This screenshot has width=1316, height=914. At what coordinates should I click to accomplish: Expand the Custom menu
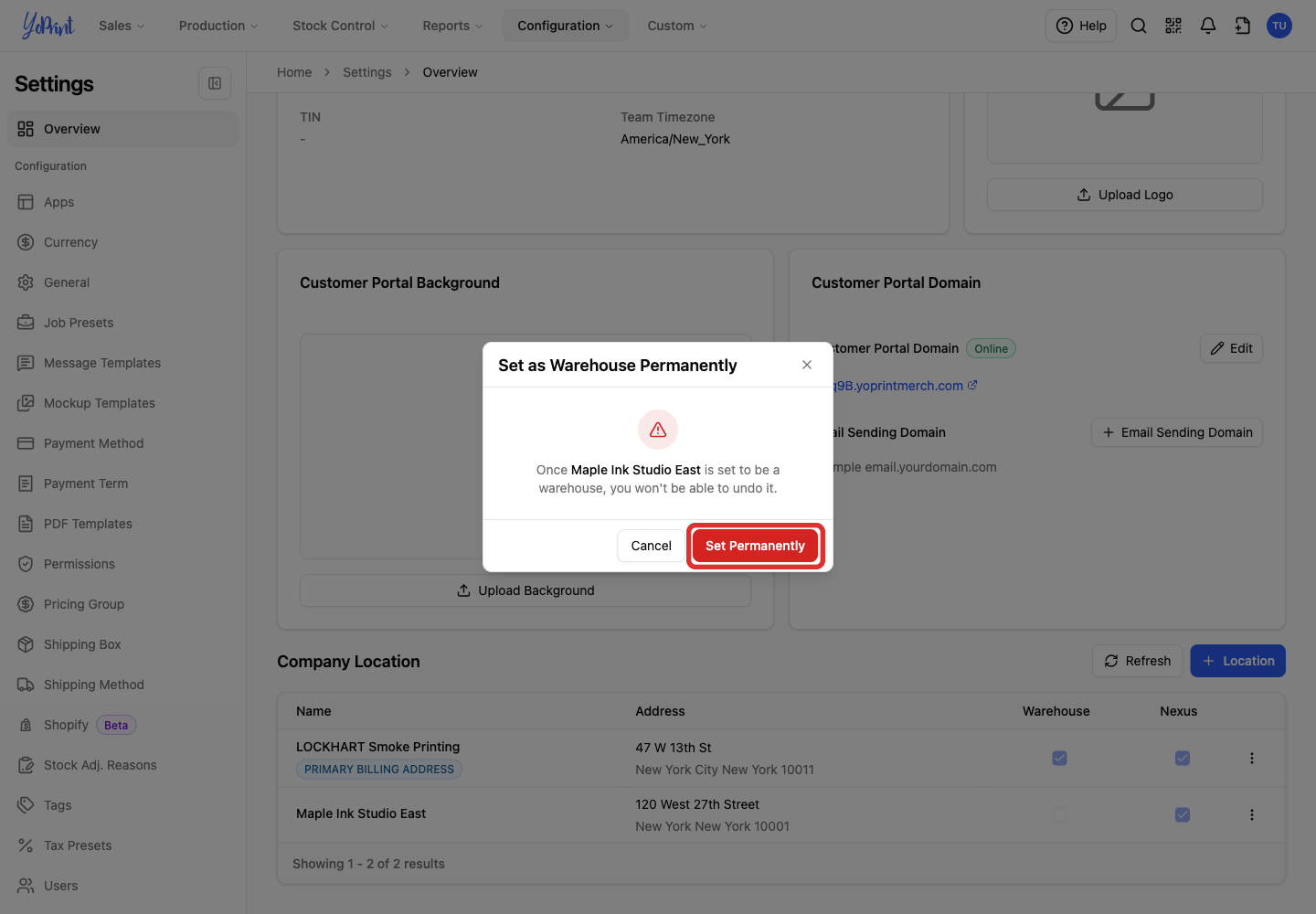[x=677, y=26]
